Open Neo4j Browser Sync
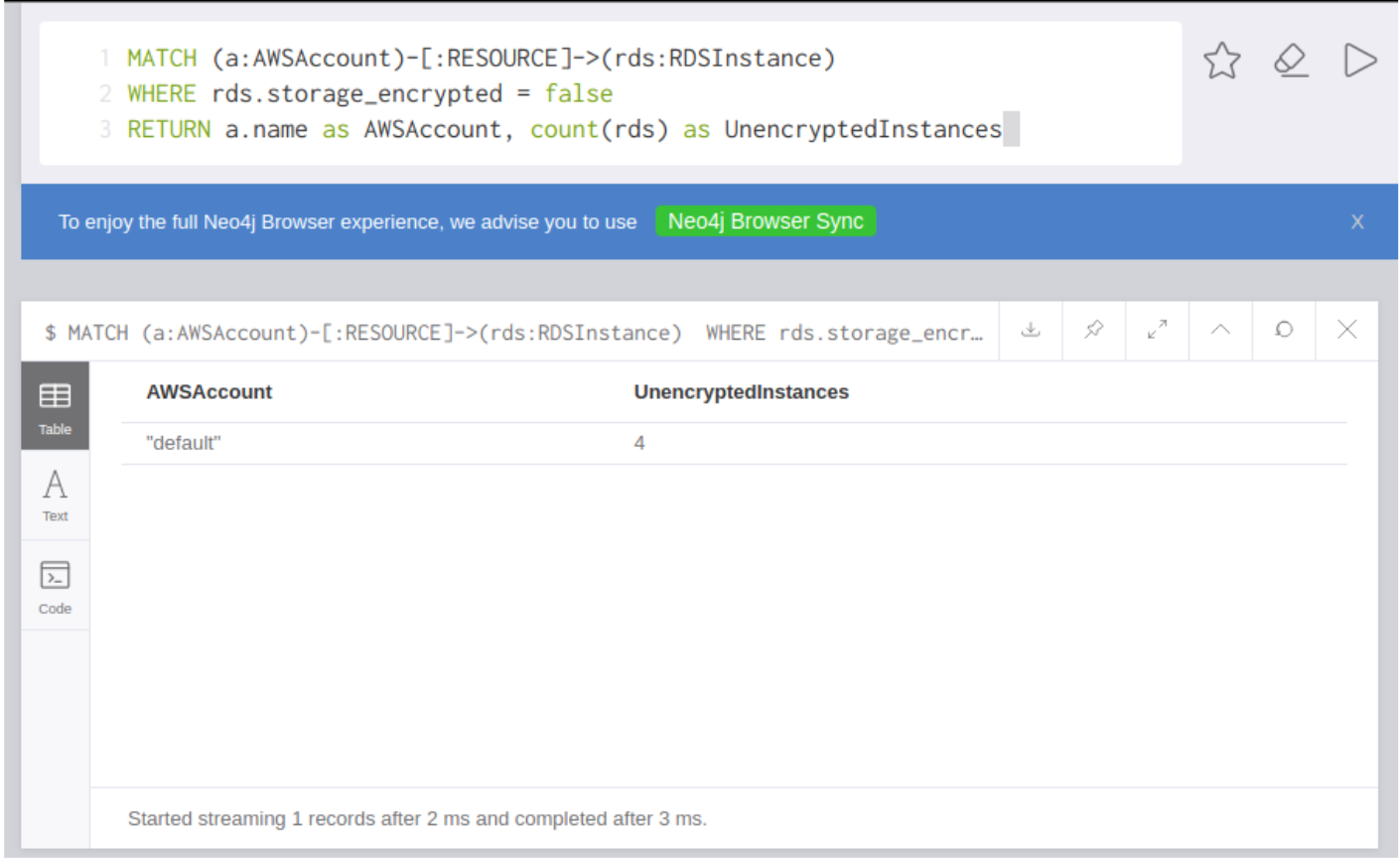 click(x=765, y=221)
